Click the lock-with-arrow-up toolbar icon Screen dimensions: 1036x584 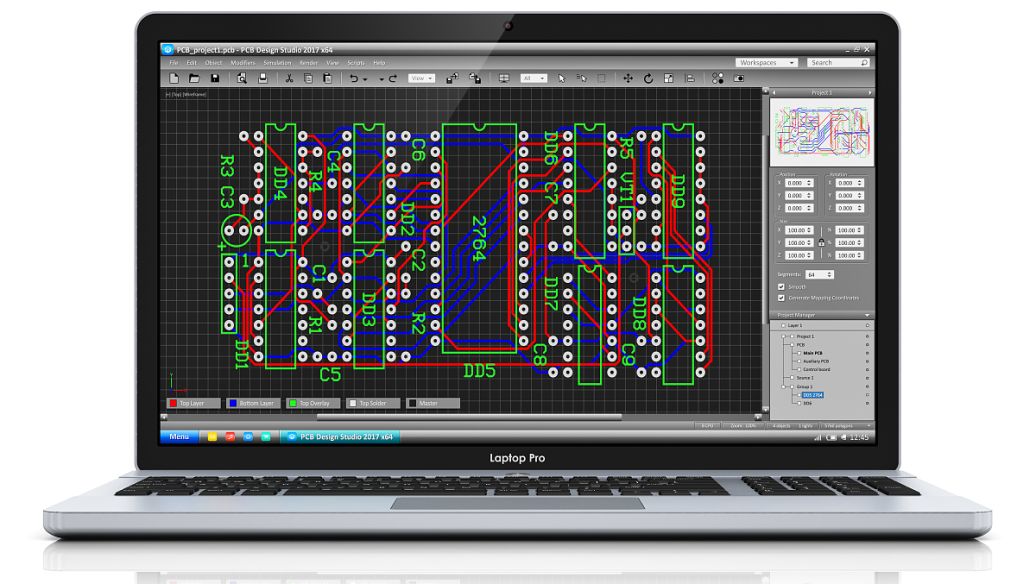click(452, 79)
